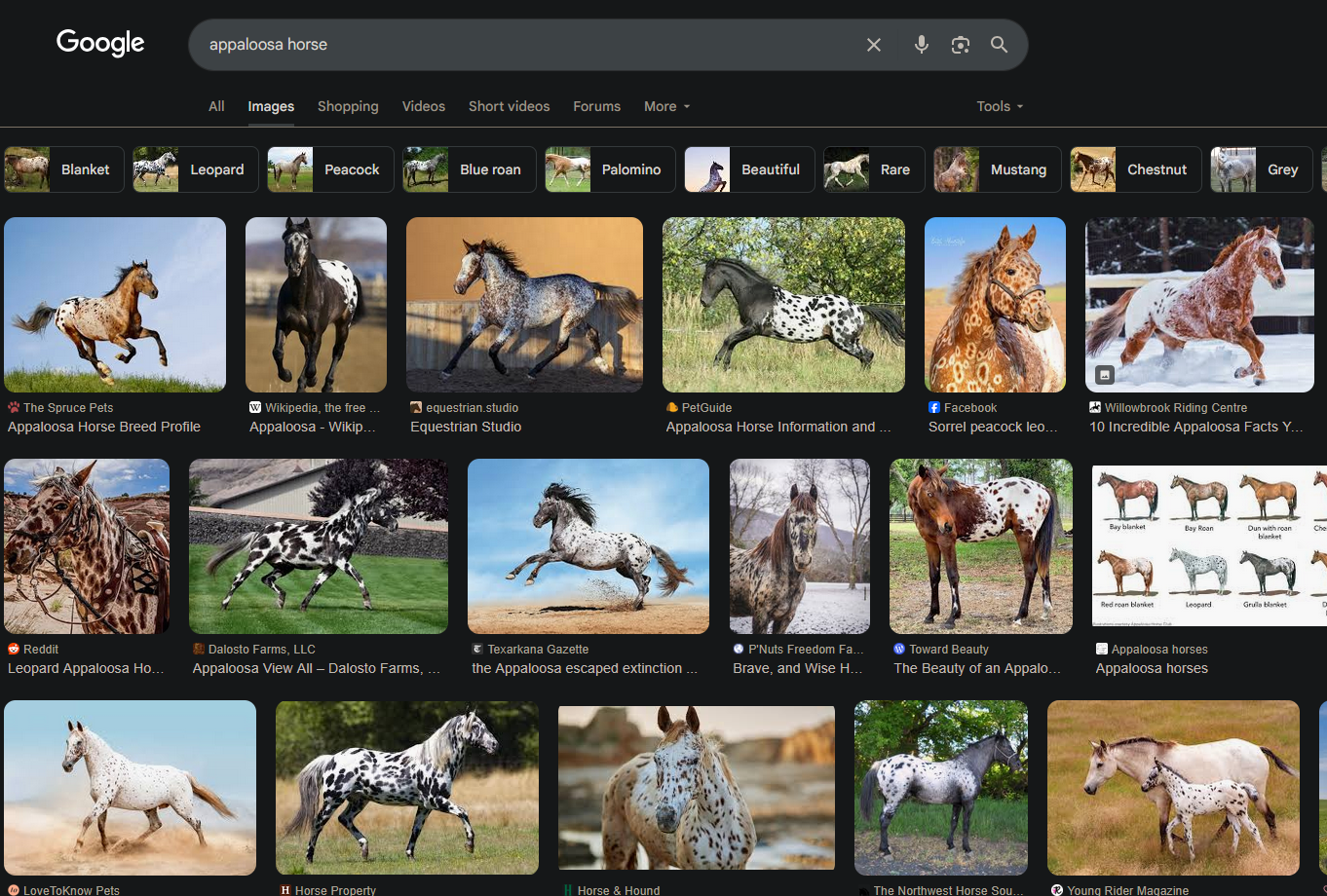The height and width of the screenshot is (896, 1327).
Task: Open the Willowbrook Riding Centre snow image
Action: point(1199,305)
